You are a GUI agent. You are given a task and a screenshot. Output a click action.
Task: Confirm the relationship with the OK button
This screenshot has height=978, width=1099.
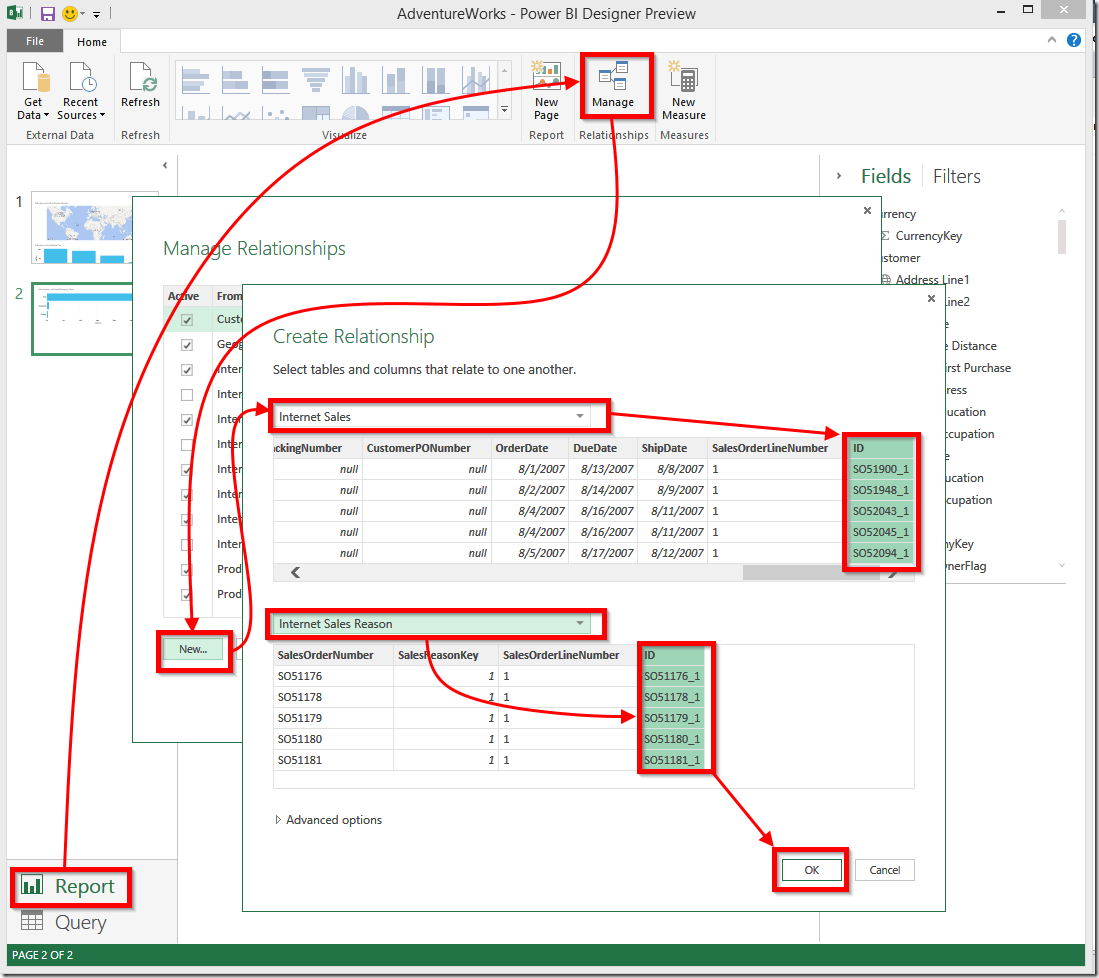tap(811, 870)
